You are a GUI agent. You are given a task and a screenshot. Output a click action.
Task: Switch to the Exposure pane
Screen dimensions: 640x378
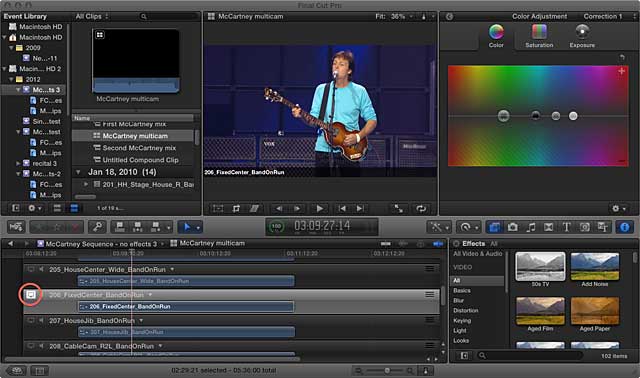(582, 36)
